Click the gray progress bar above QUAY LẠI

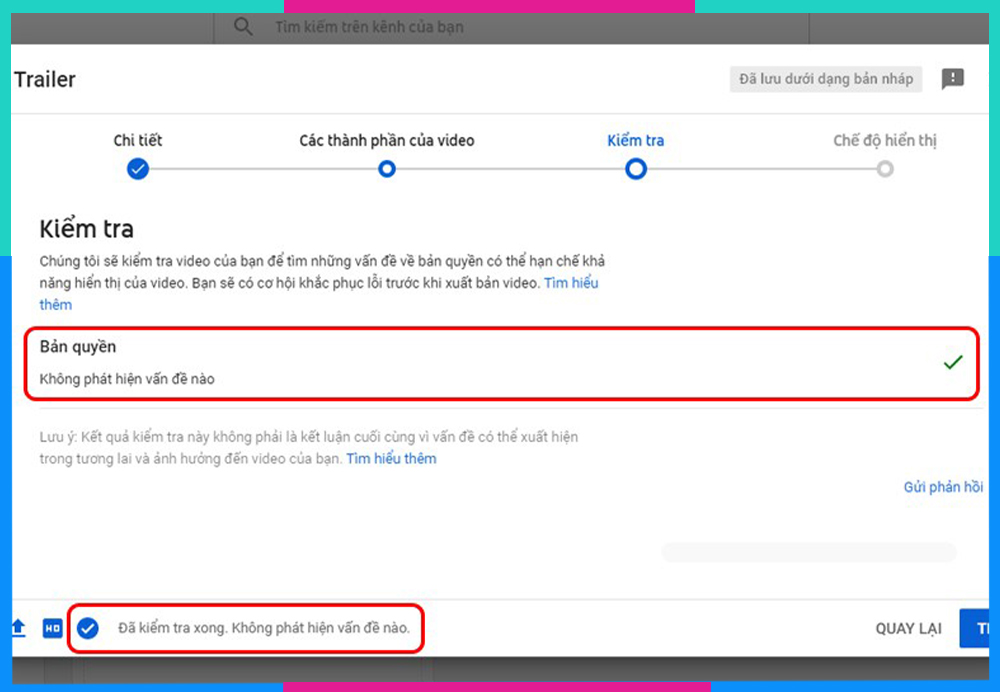pyautogui.click(x=808, y=551)
